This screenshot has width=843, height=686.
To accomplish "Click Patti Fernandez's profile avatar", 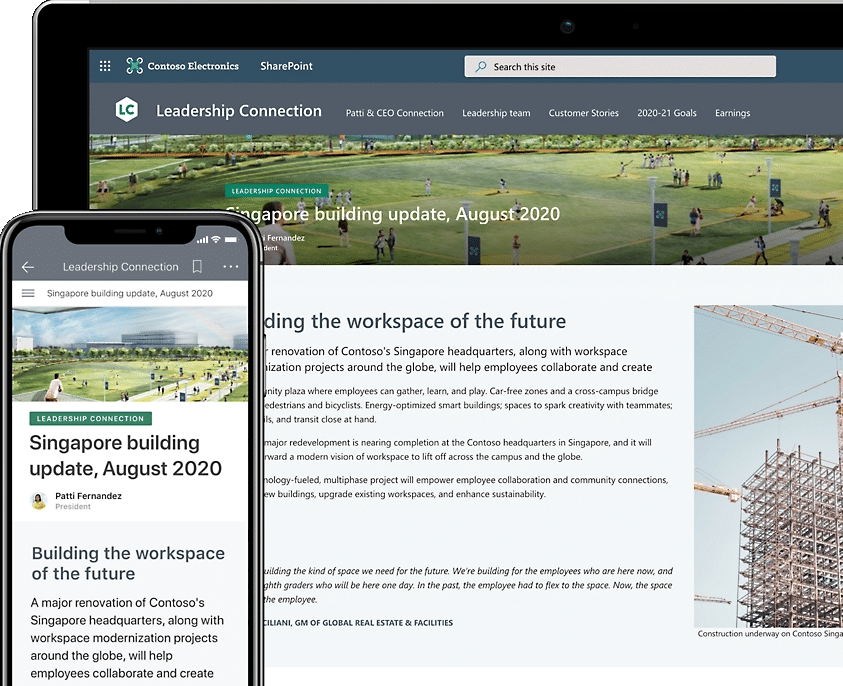I will coord(38,501).
